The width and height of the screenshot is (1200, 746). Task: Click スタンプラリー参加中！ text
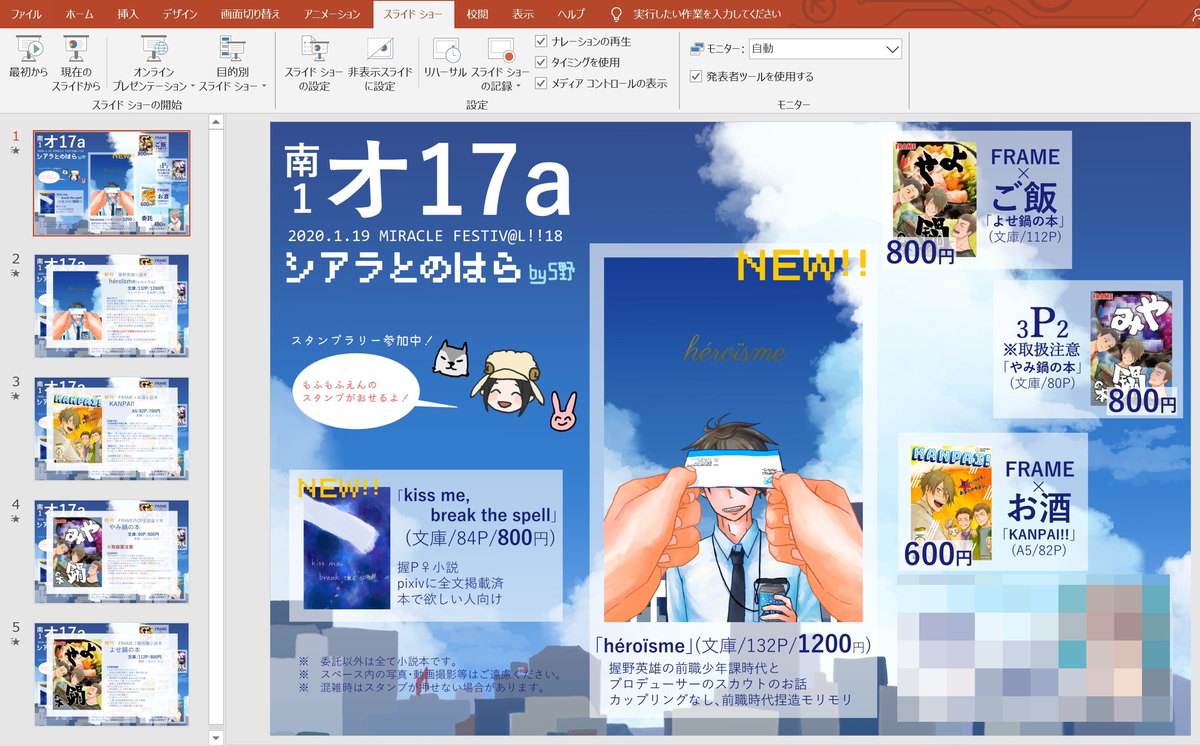pos(362,341)
